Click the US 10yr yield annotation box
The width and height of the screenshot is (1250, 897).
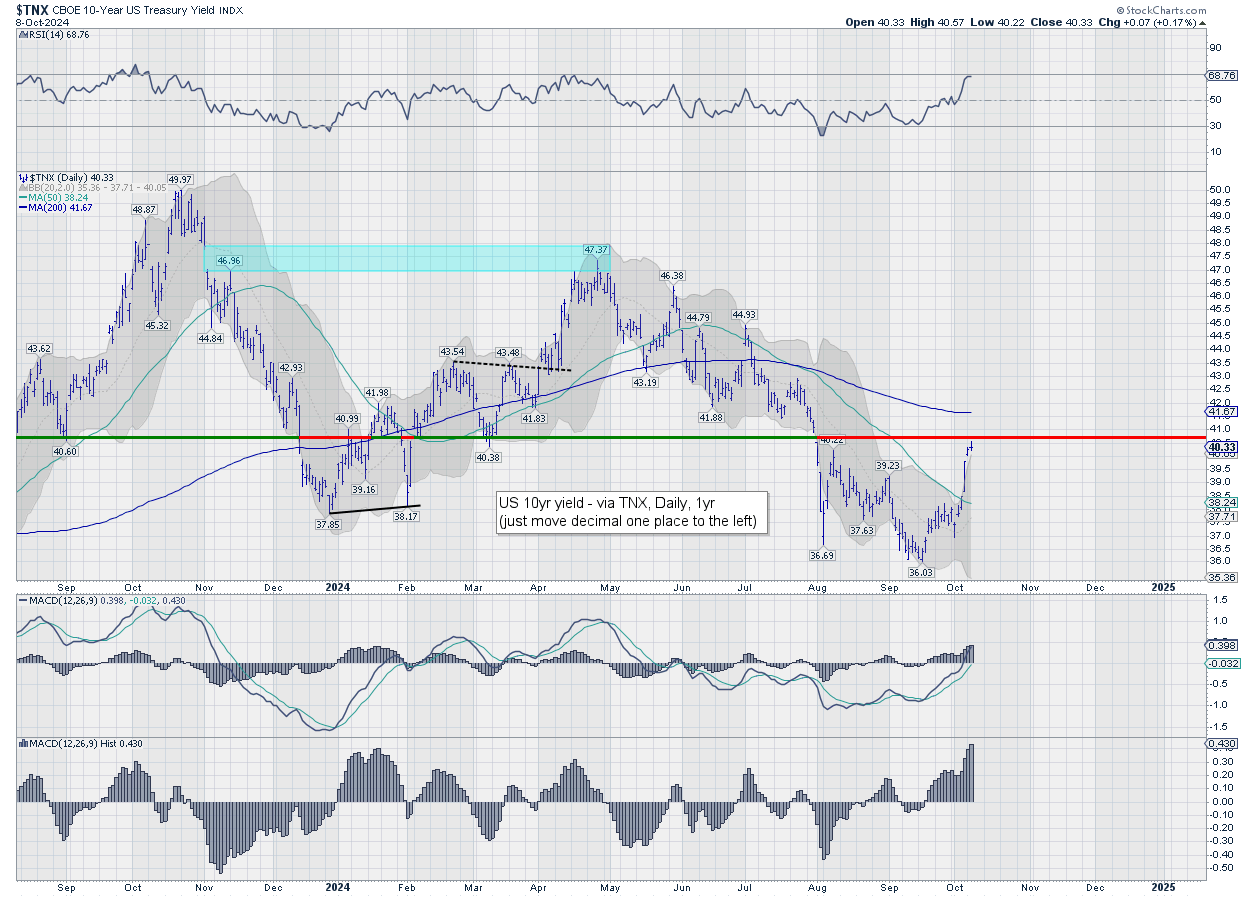pos(632,513)
